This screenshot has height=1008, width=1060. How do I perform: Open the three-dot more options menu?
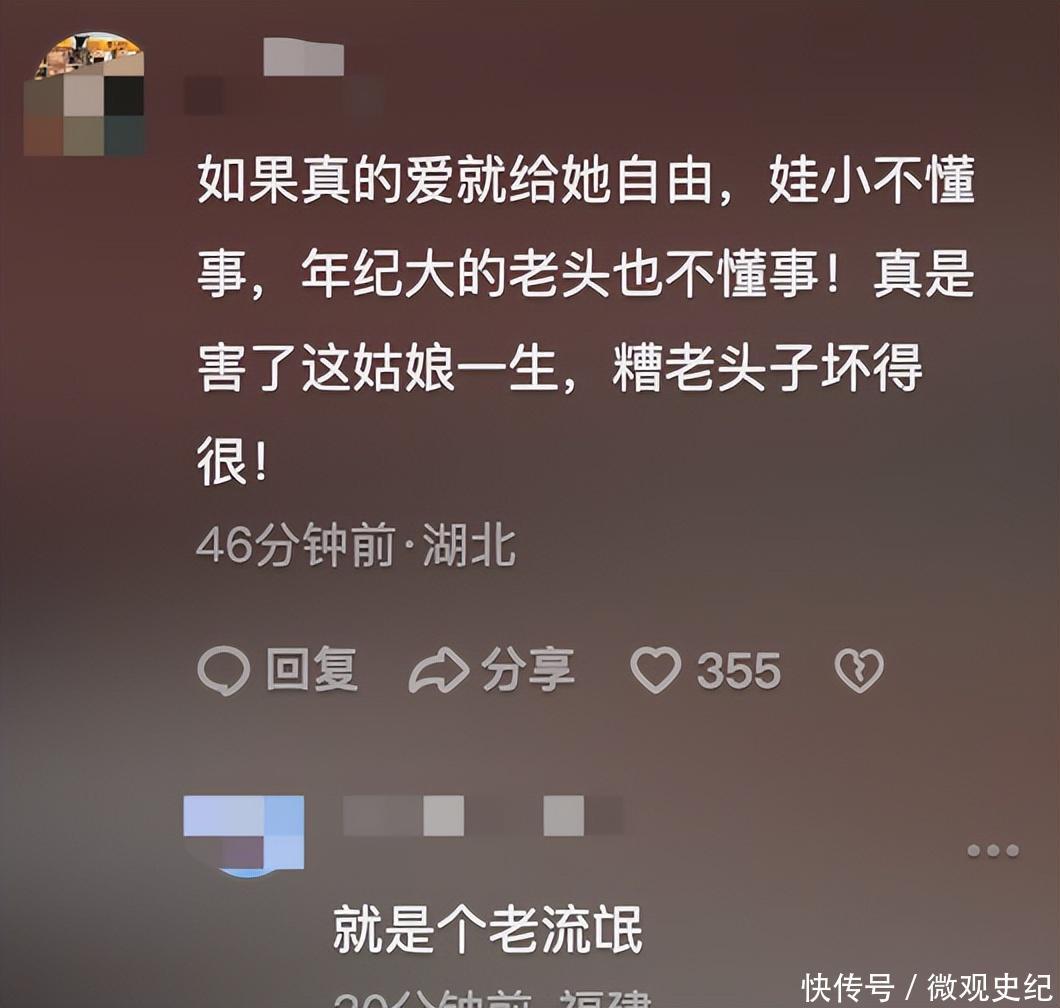992,850
